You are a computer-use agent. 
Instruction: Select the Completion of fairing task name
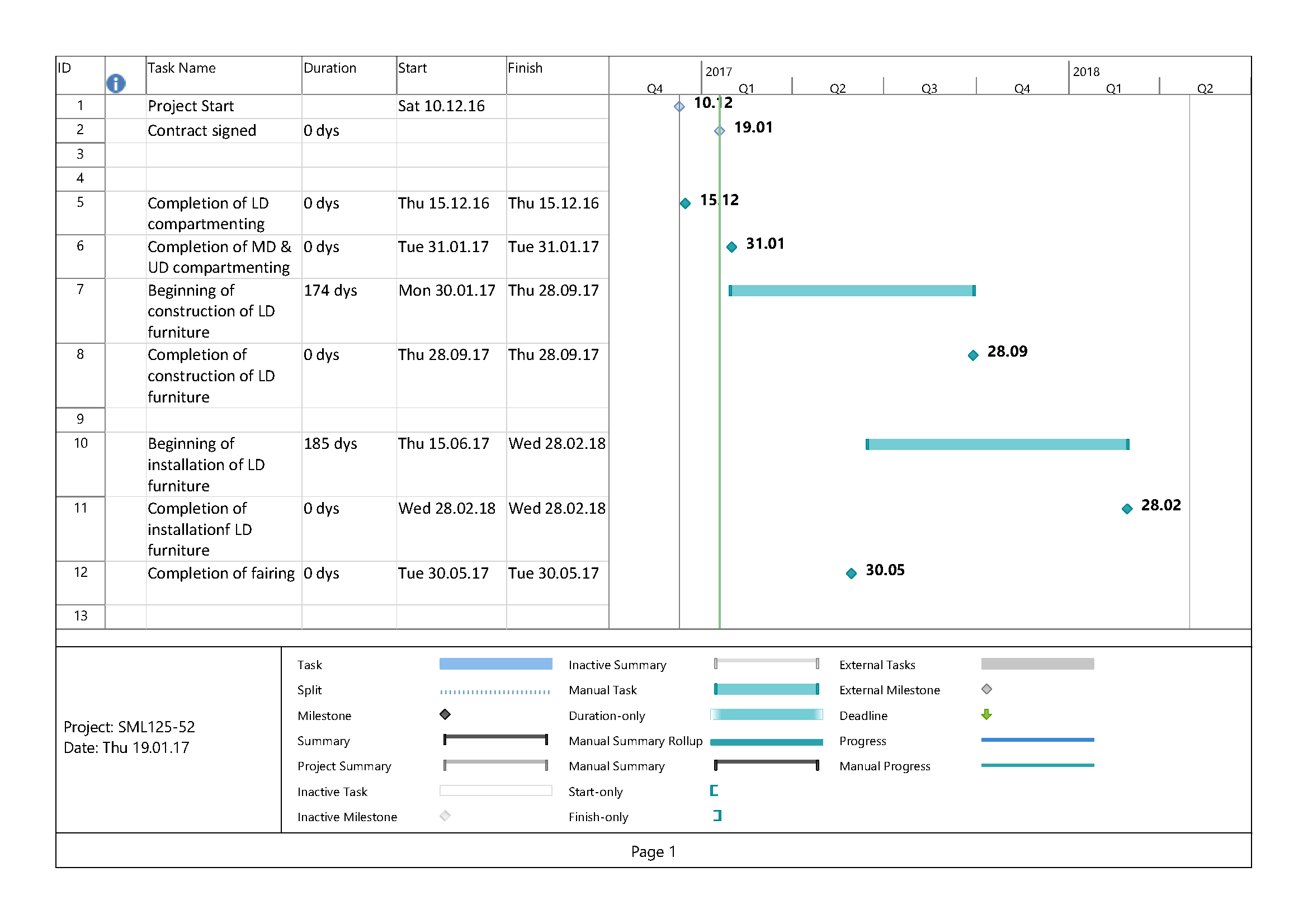[221, 574]
